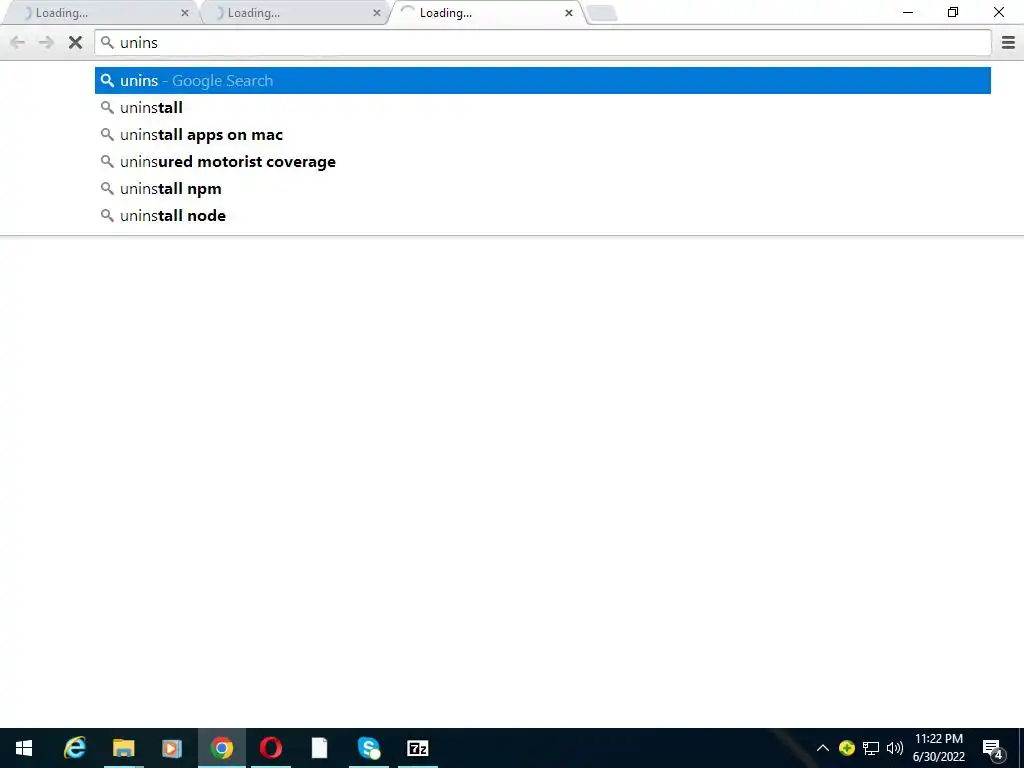Click the green plus tray icon
Image resolution: width=1024 pixels, height=768 pixels.
847,748
